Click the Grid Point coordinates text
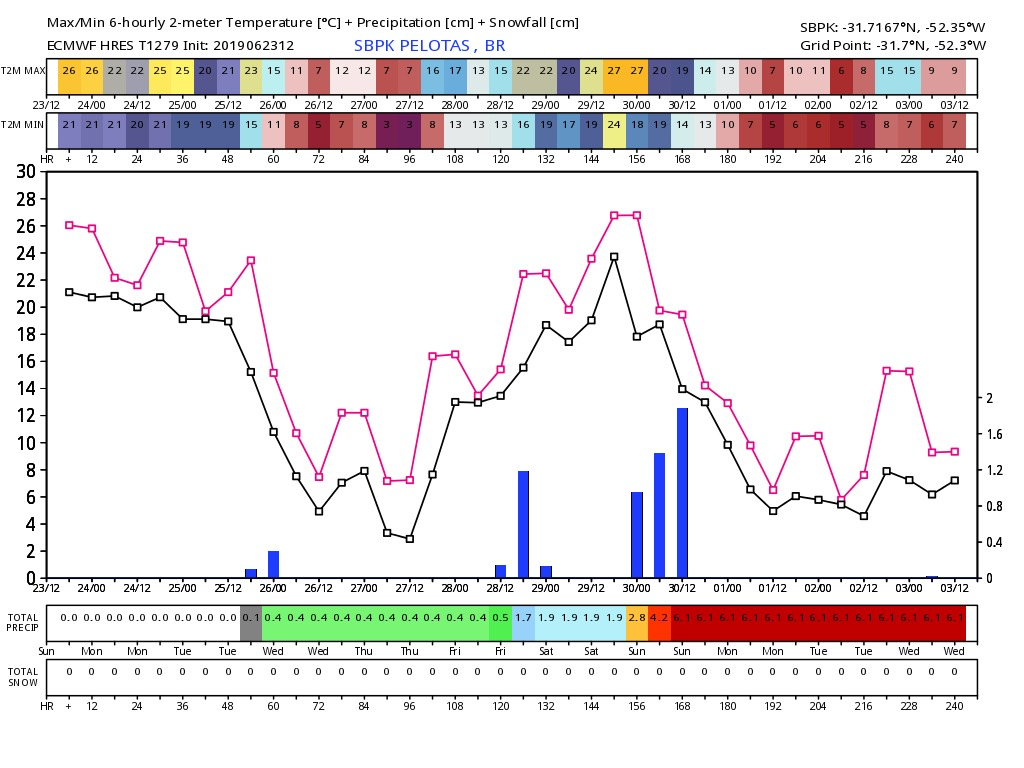The image size is (1024, 768). pos(893,46)
